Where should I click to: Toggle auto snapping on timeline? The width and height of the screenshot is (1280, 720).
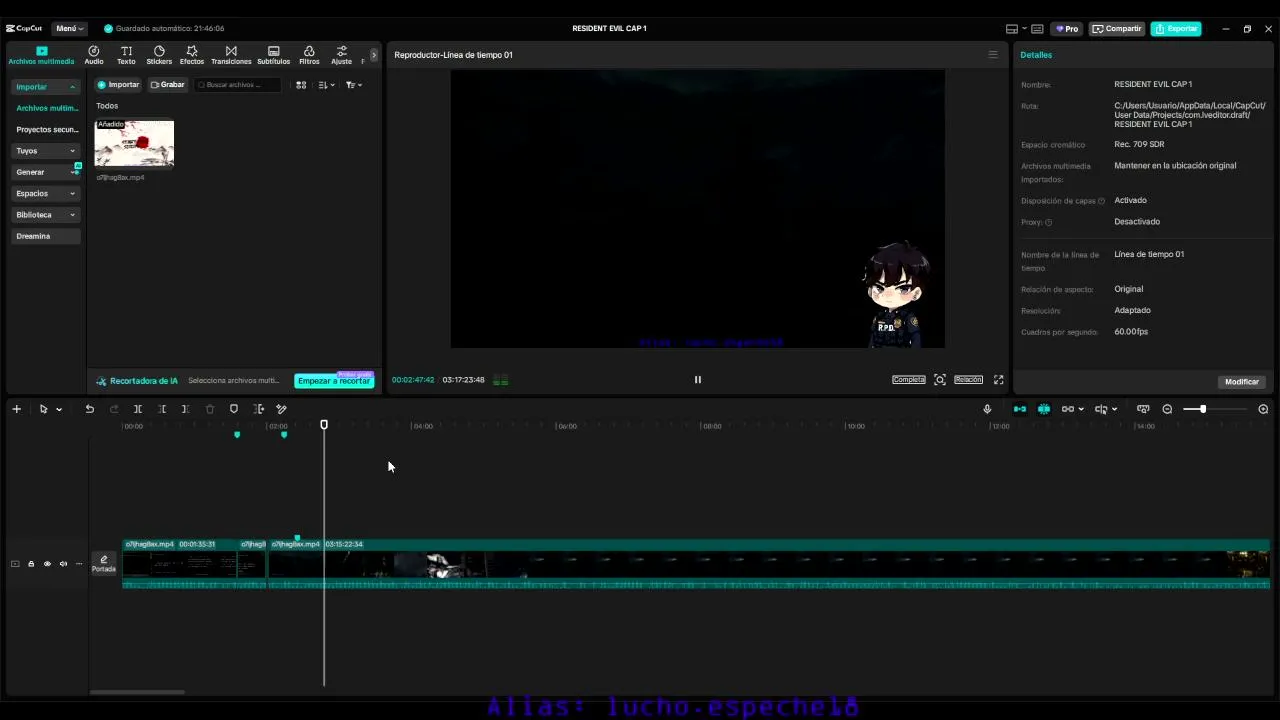[1044, 409]
